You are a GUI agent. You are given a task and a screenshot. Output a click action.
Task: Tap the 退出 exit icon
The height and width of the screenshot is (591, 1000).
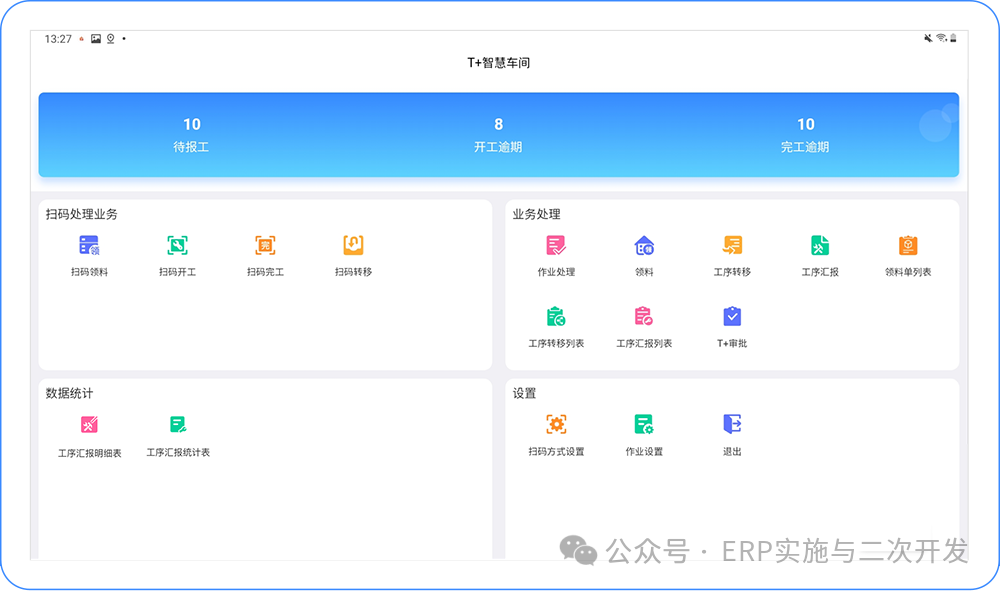732,425
